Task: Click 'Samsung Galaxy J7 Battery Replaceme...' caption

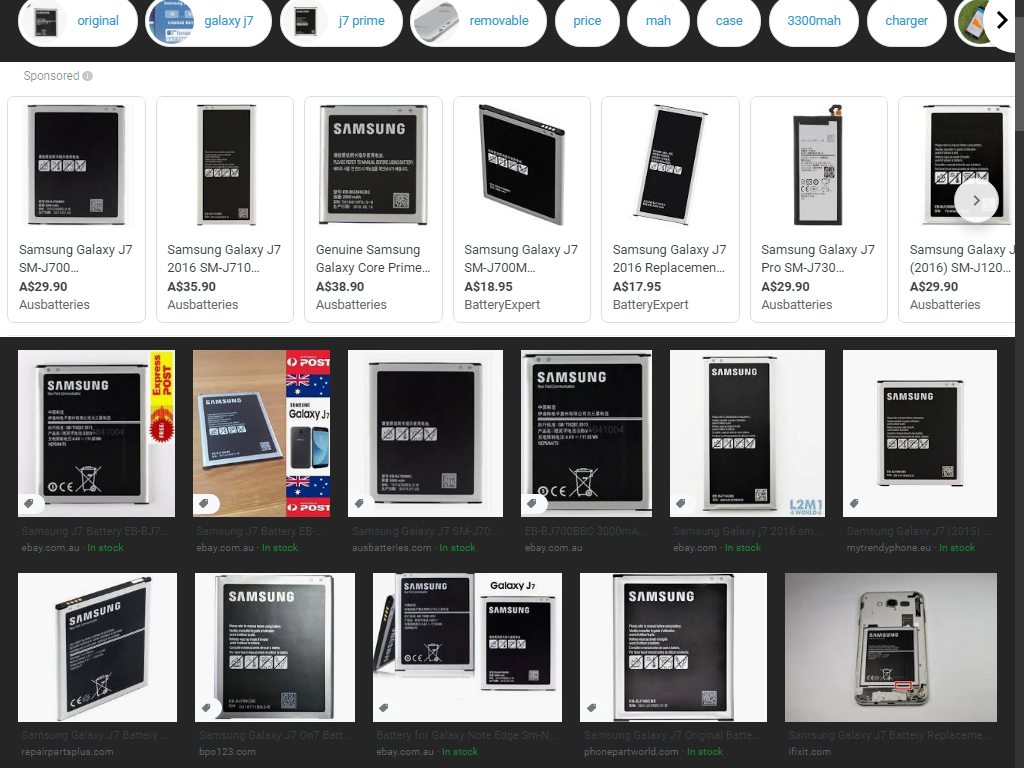Action: pyautogui.click(x=889, y=735)
